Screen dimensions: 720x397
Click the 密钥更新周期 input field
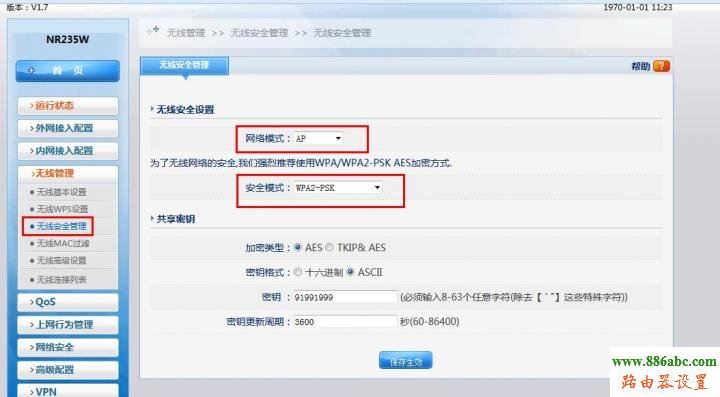point(345,321)
